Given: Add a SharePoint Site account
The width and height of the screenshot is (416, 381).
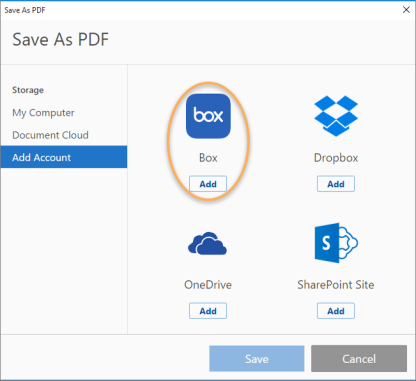Looking at the screenshot, I should pos(336,311).
